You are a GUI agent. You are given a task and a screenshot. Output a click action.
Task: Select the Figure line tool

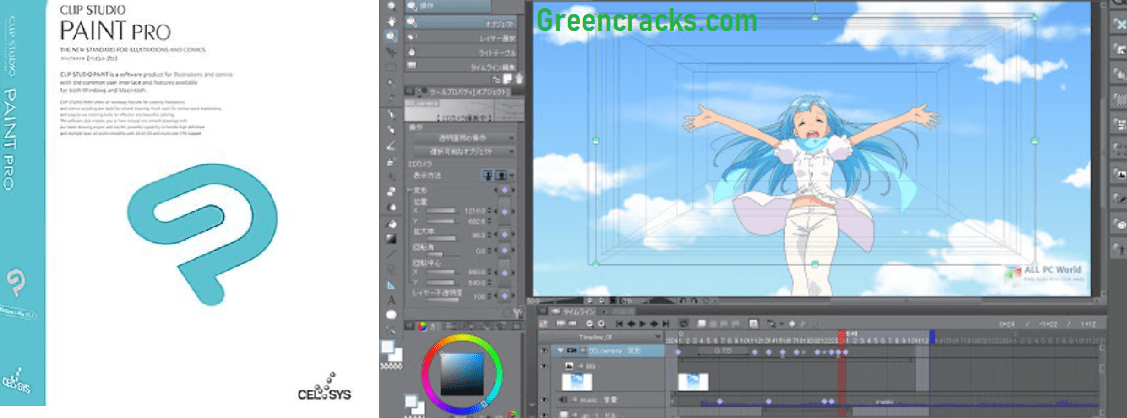point(391,253)
